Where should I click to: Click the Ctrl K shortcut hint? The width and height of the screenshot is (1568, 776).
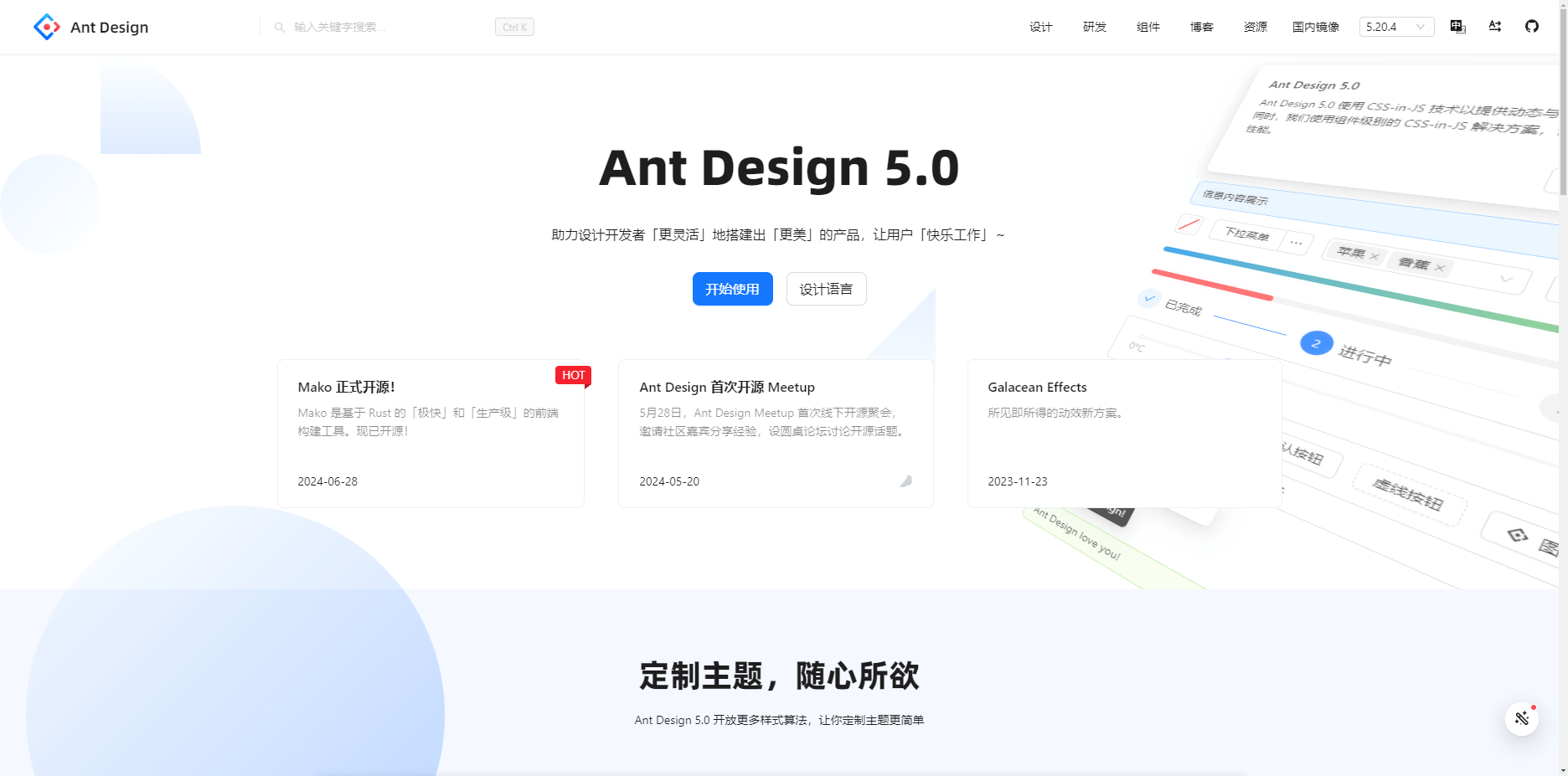(514, 28)
